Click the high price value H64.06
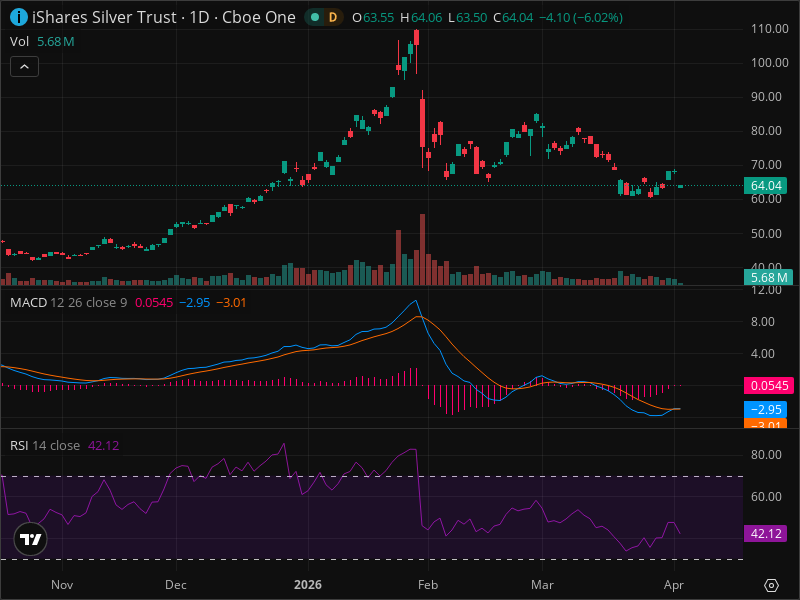The height and width of the screenshot is (600, 800). [x=421, y=18]
